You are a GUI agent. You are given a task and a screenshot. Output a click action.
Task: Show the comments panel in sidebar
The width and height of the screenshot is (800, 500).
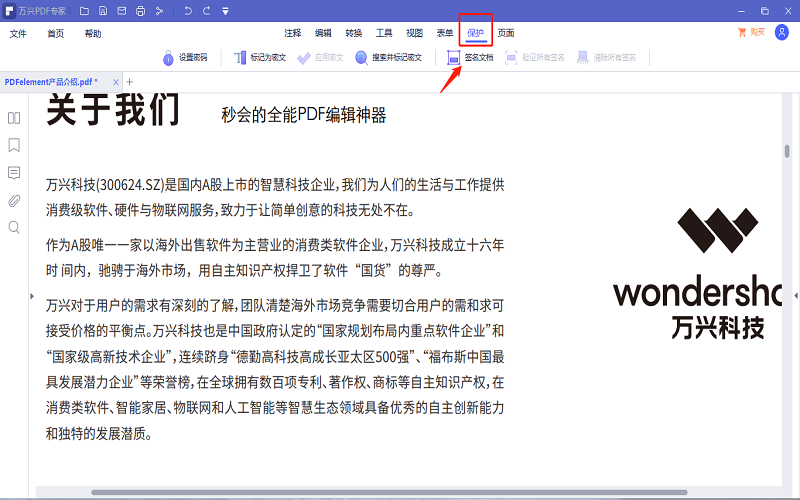tap(14, 172)
